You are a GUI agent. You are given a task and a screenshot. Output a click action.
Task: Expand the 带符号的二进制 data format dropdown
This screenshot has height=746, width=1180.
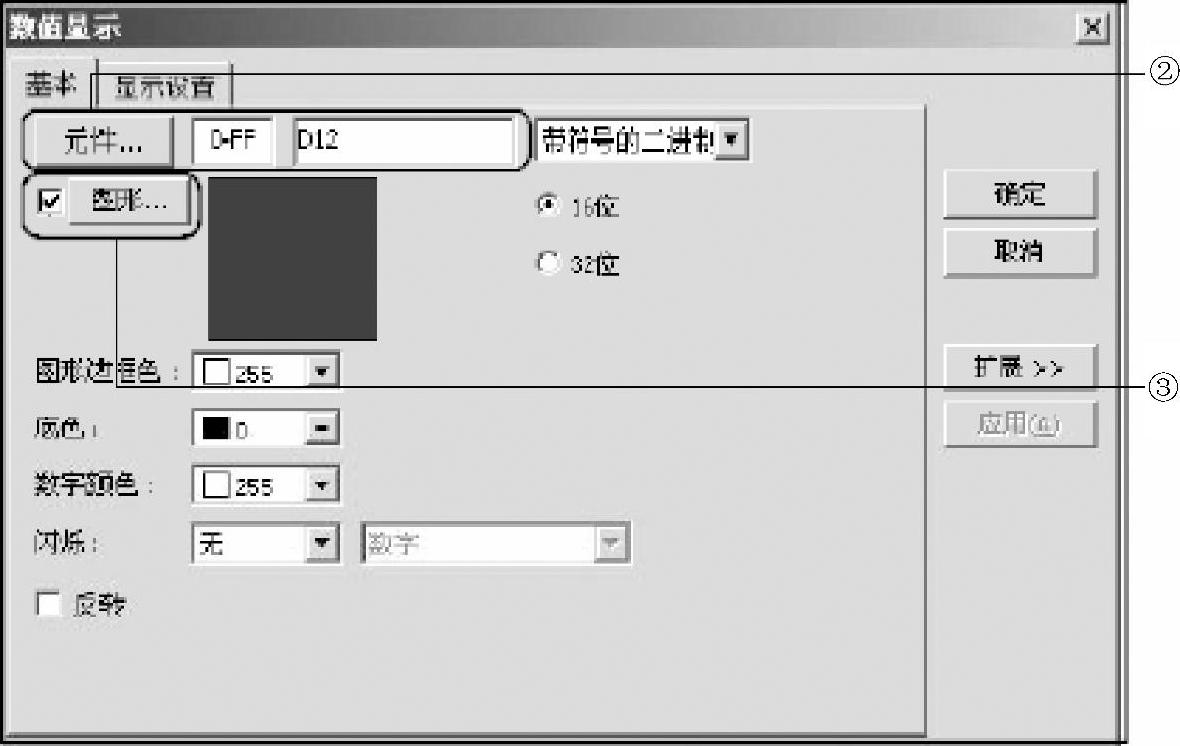coord(731,140)
